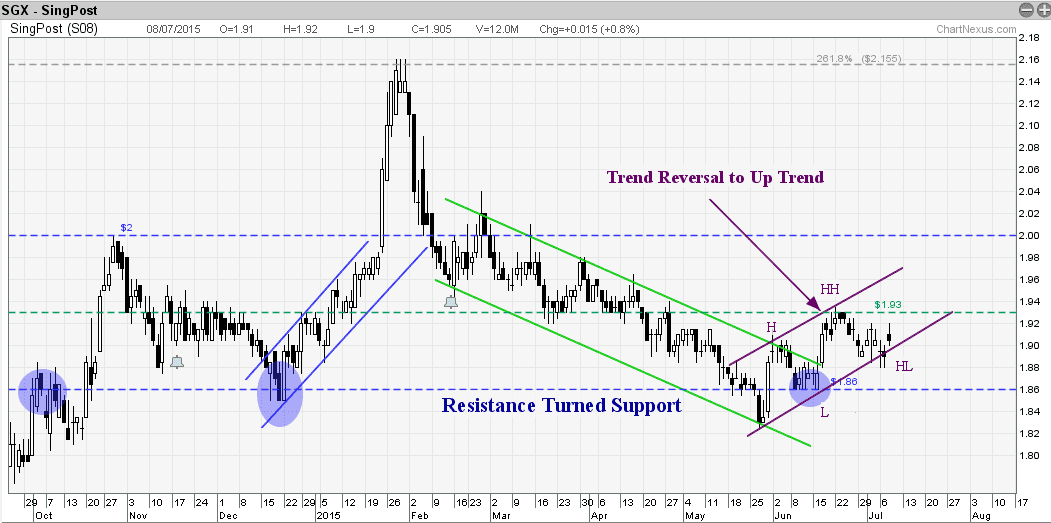Select the Trend Reversal to Up Trend annotation
1051x523 pixels.
[x=715, y=177]
